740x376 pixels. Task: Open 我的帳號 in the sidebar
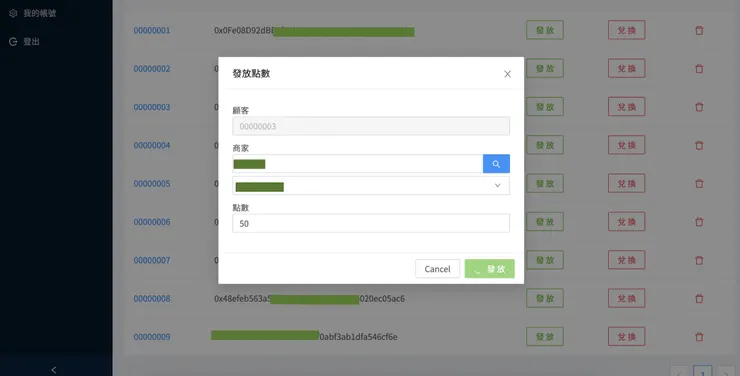coord(40,13)
